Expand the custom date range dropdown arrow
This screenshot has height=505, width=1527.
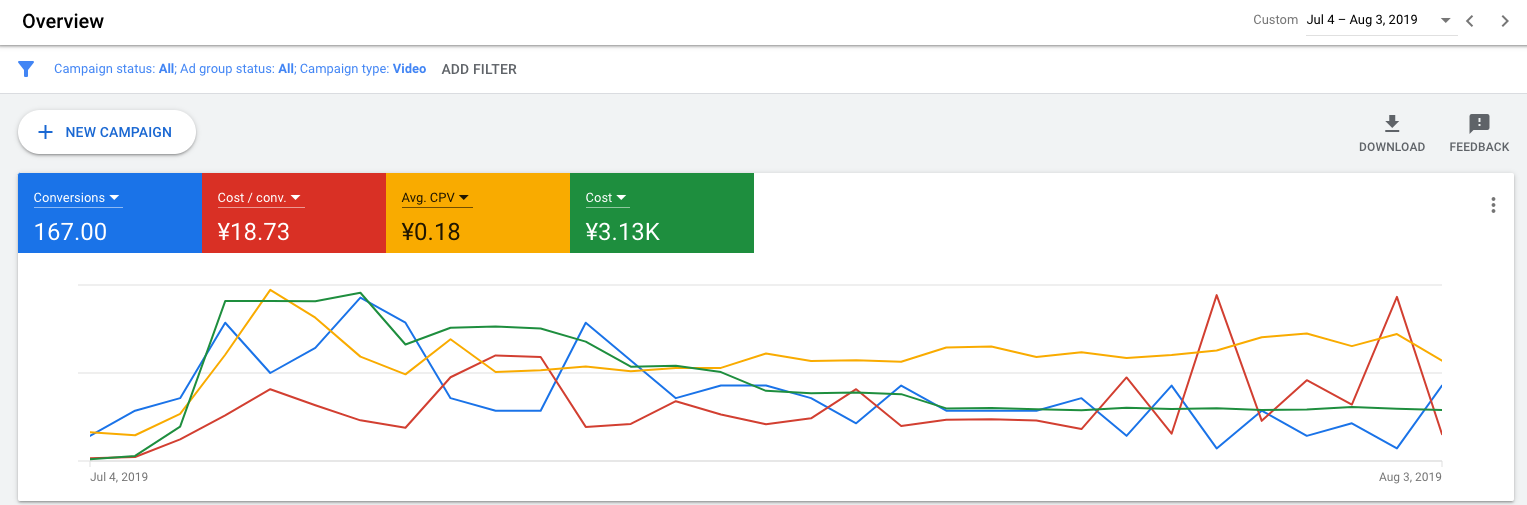[x=1445, y=21]
